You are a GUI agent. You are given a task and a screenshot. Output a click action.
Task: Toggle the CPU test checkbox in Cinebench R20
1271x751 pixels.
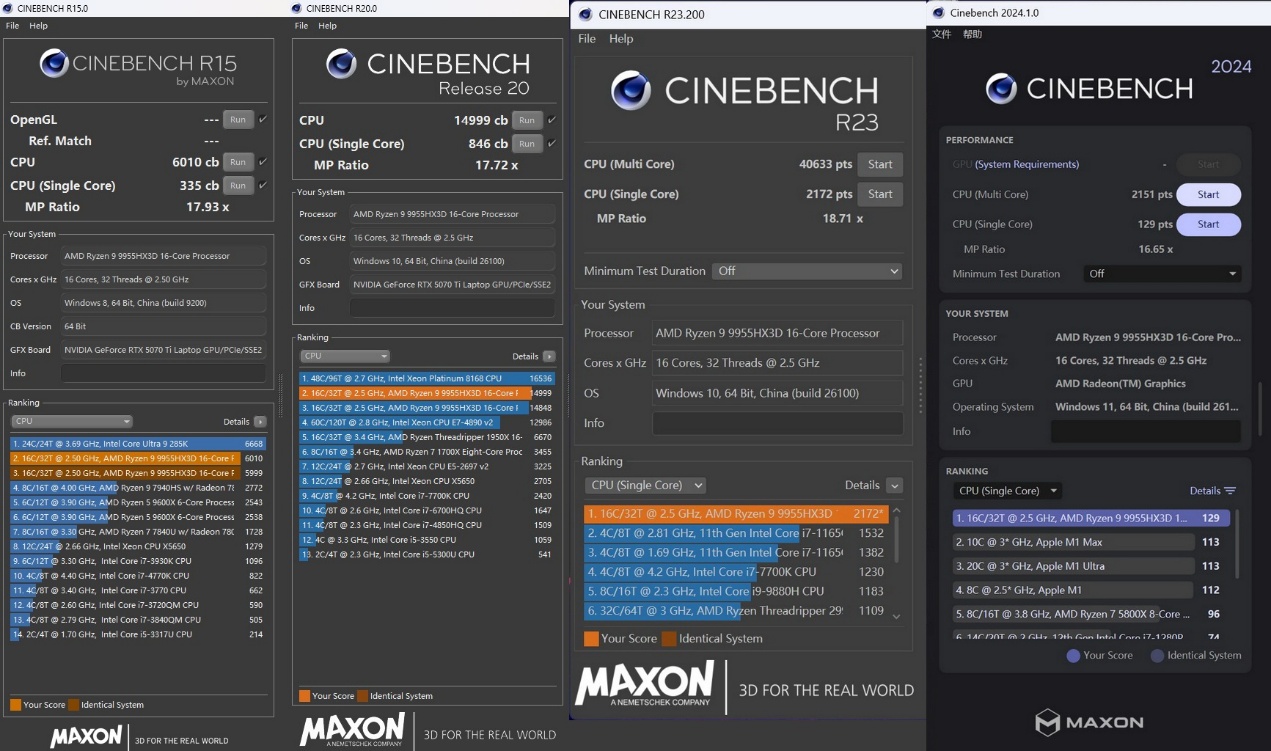552,120
